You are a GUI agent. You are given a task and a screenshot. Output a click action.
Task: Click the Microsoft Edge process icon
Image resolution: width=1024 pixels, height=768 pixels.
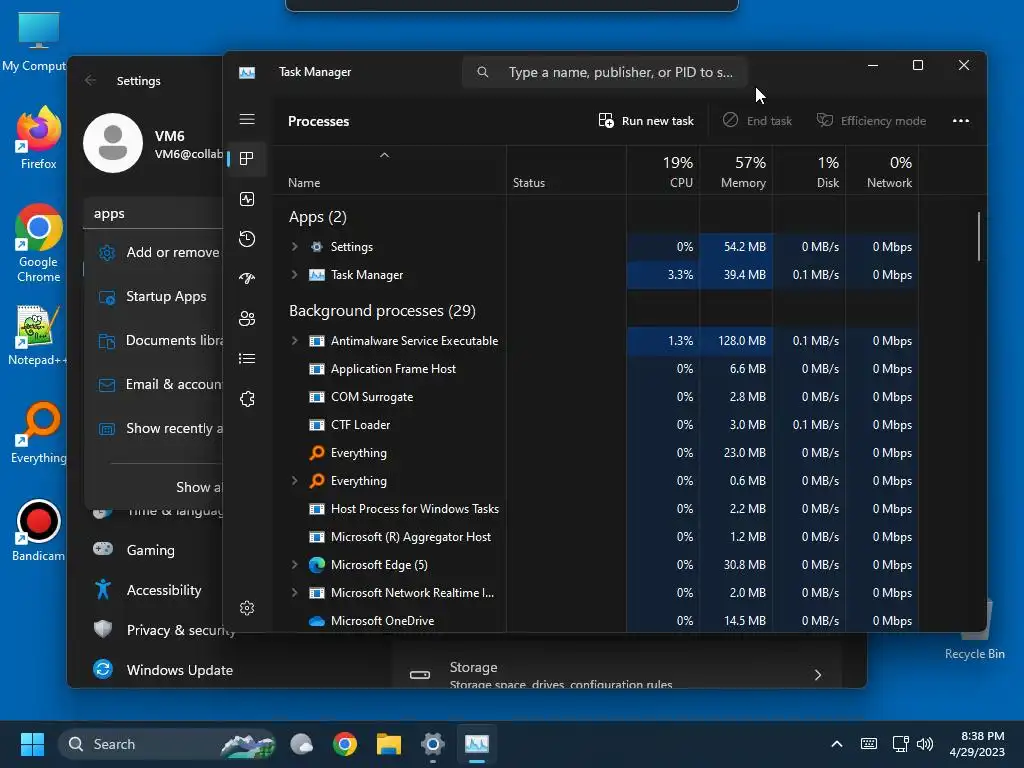click(317, 564)
